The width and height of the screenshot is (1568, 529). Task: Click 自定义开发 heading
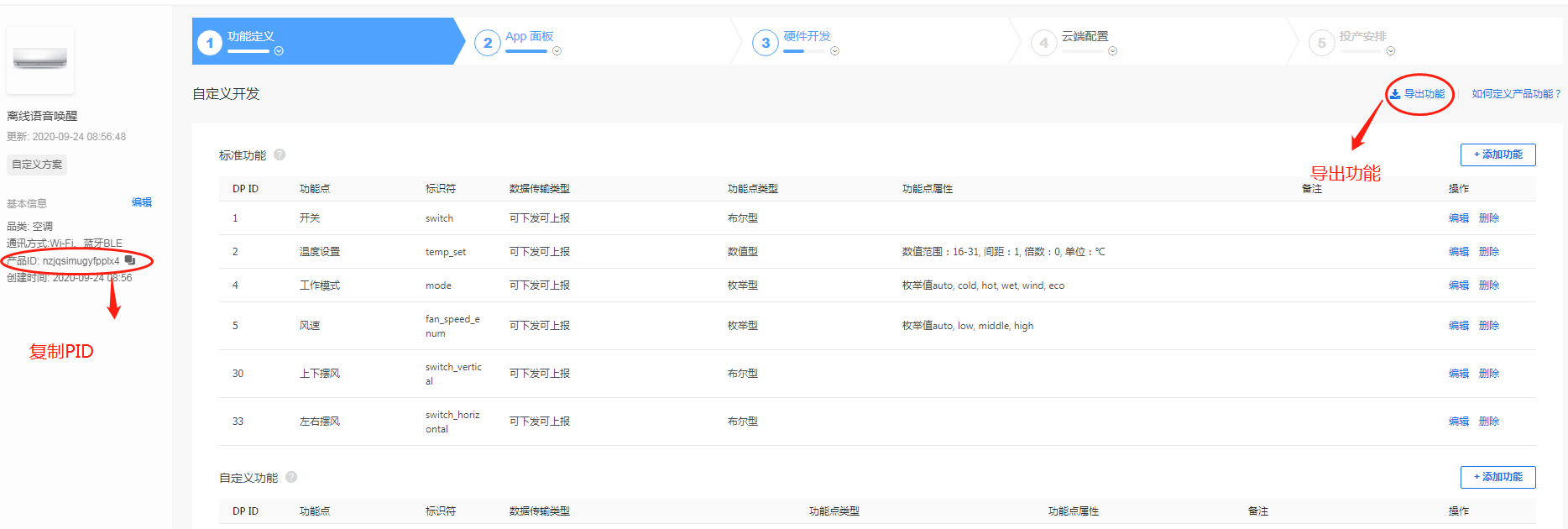226,94
